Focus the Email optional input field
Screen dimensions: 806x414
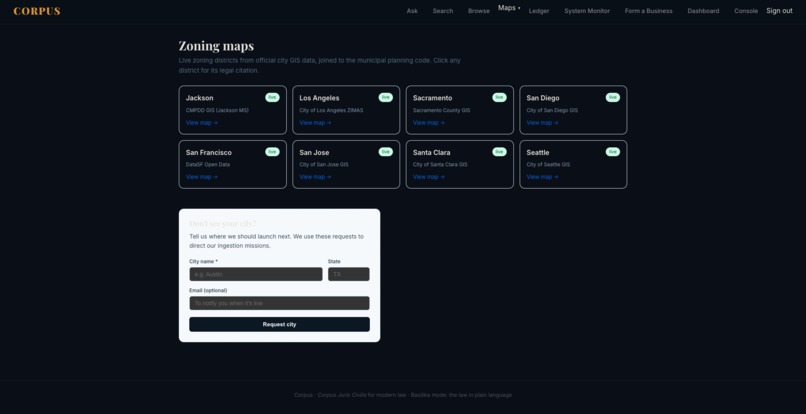[x=279, y=303]
